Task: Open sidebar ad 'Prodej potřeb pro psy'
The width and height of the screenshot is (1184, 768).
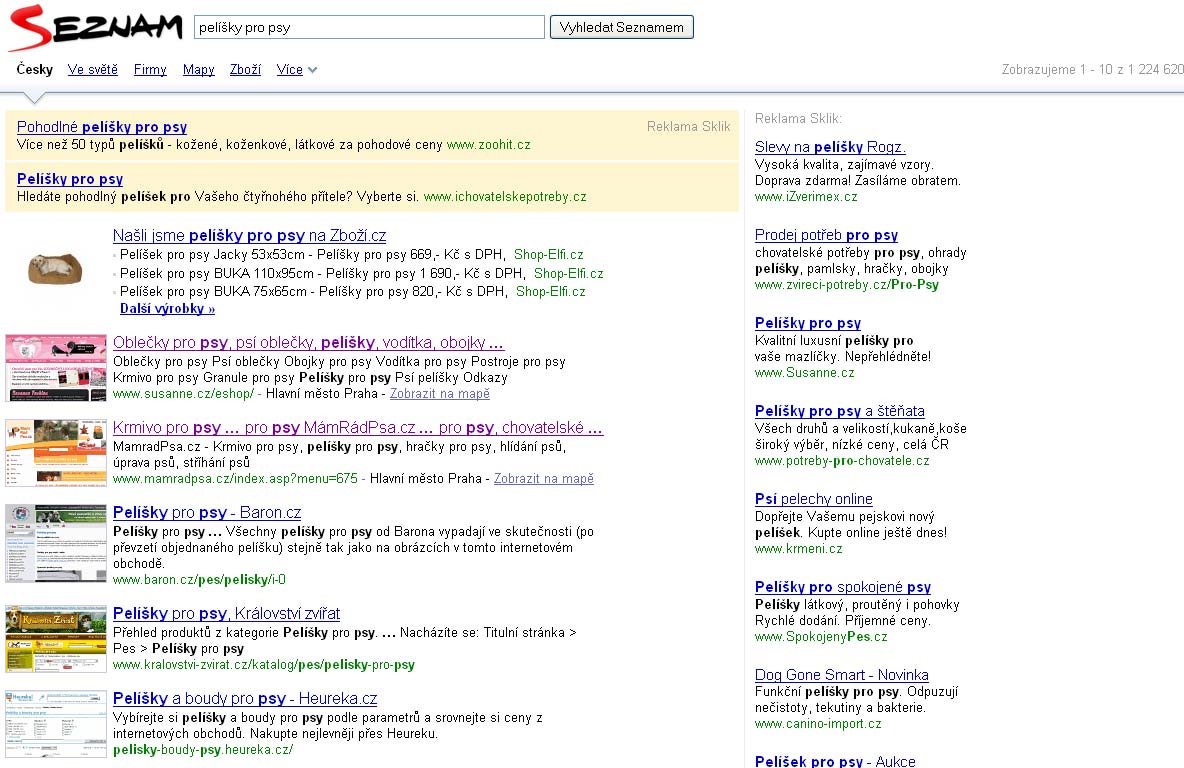Action: (x=826, y=235)
